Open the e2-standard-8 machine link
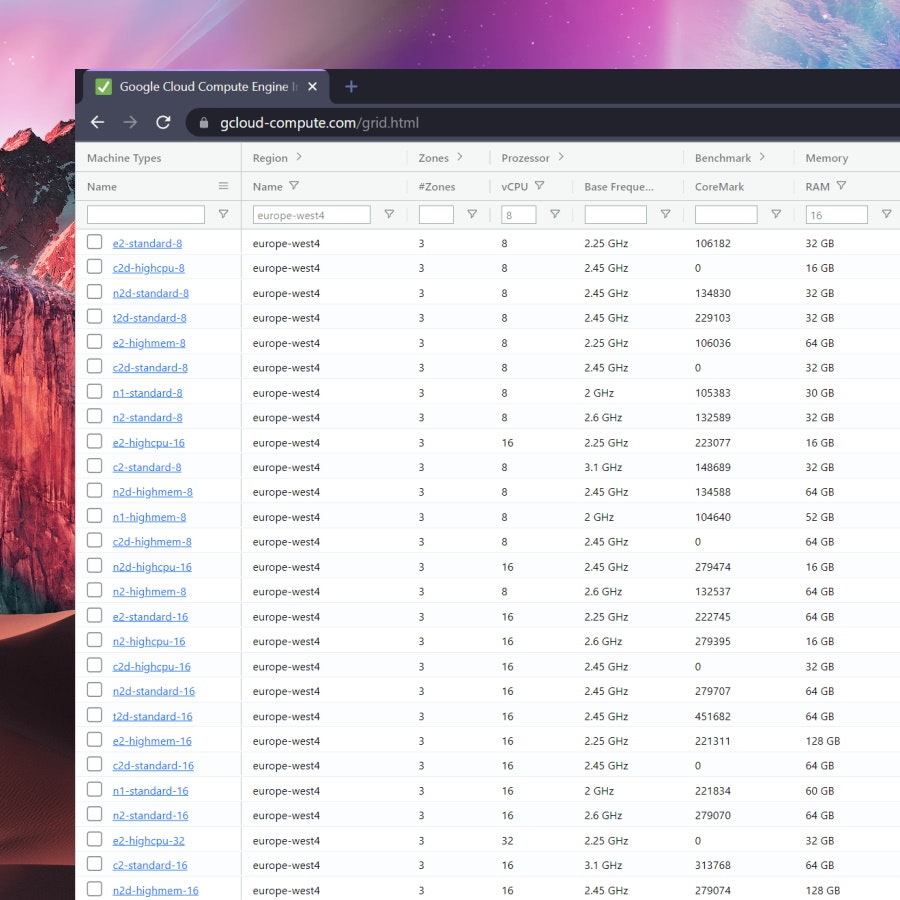 pyautogui.click(x=148, y=243)
